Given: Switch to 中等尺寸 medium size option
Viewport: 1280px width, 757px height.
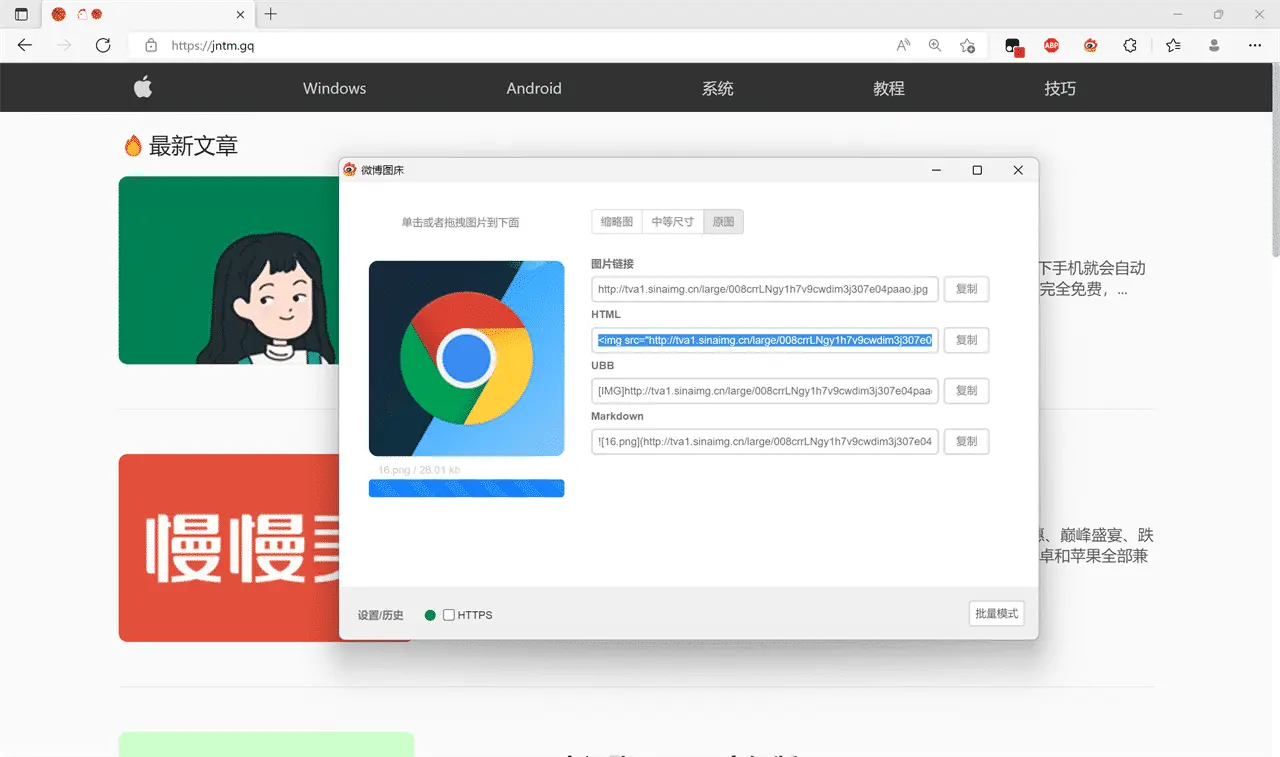Looking at the screenshot, I should point(672,222).
